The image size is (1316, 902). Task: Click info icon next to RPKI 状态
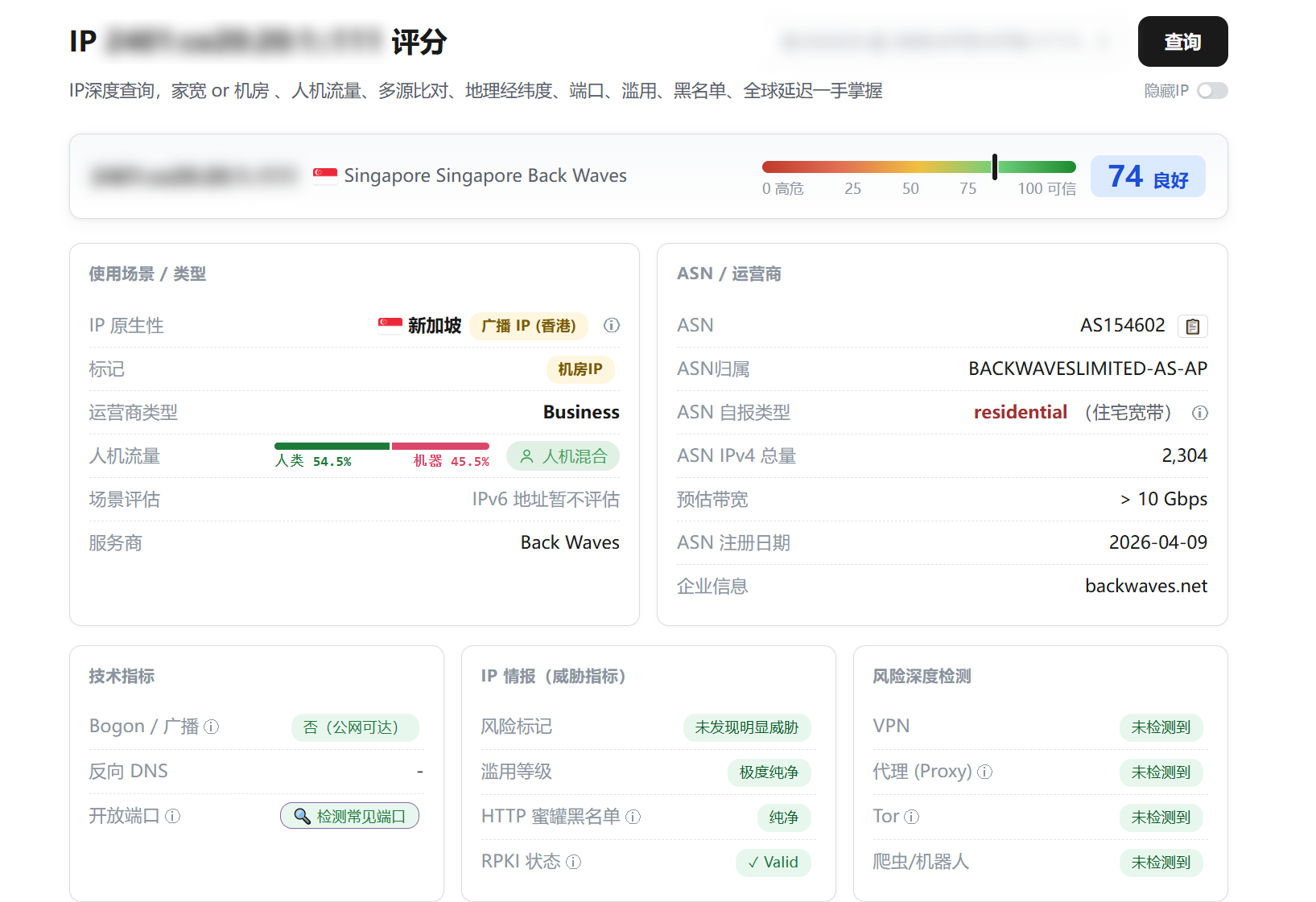tap(574, 862)
